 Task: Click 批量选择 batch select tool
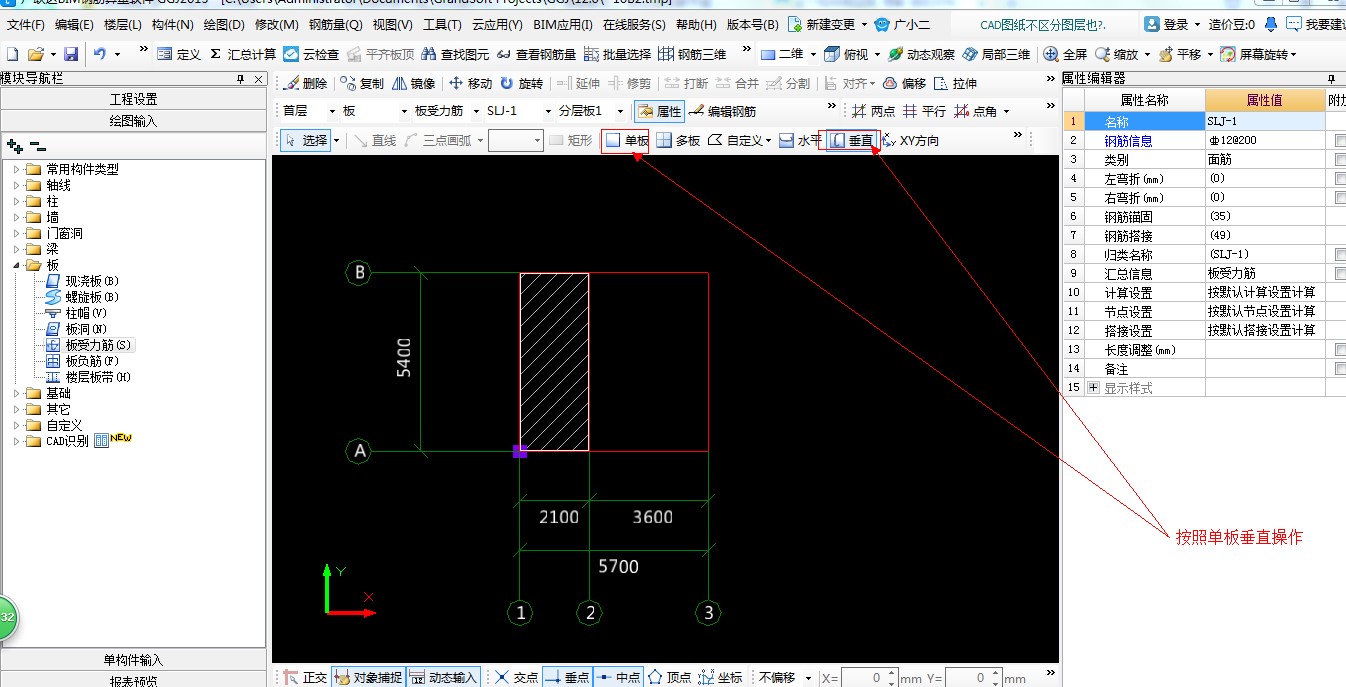(x=617, y=54)
